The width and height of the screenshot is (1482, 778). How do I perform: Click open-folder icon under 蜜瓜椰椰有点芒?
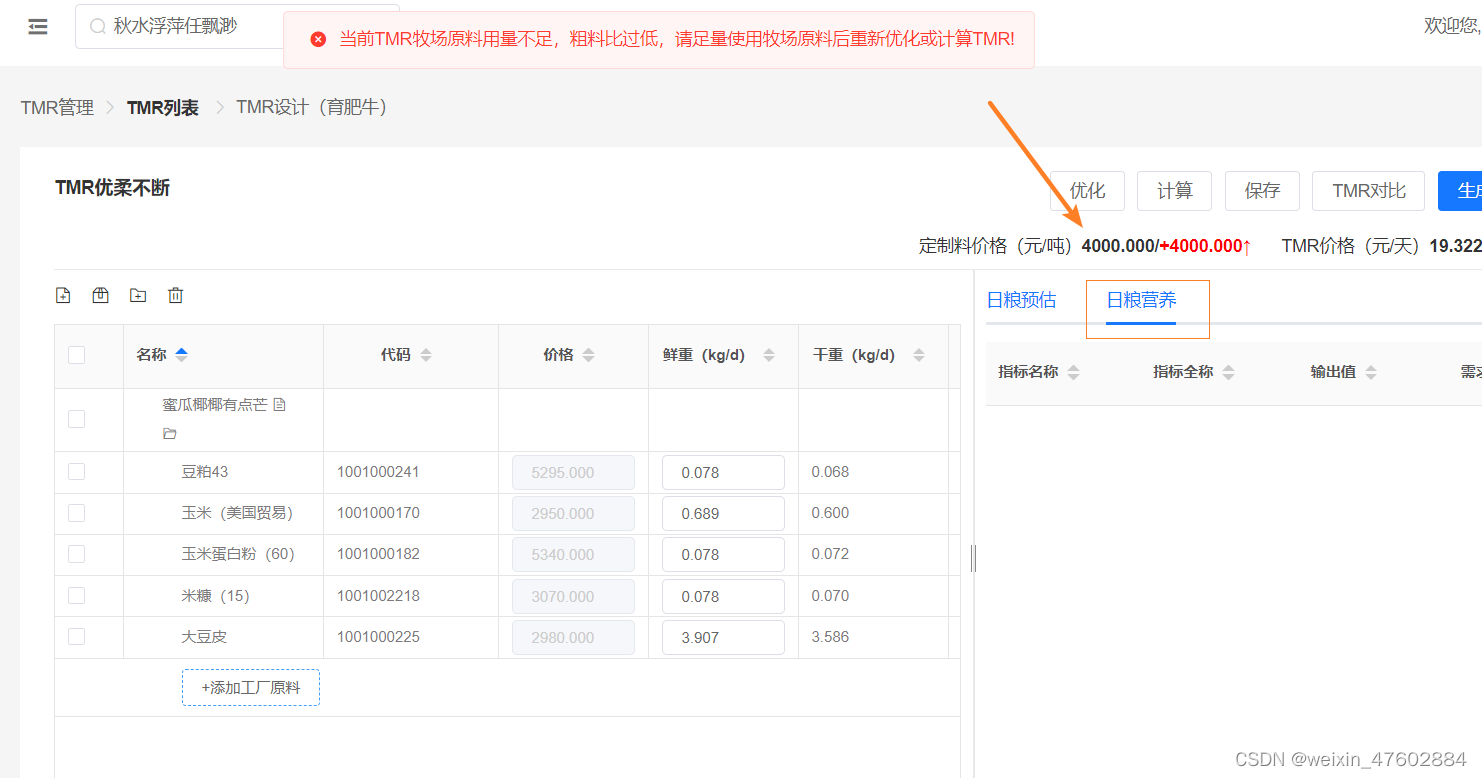pyautogui.click(x=170, y=434)
